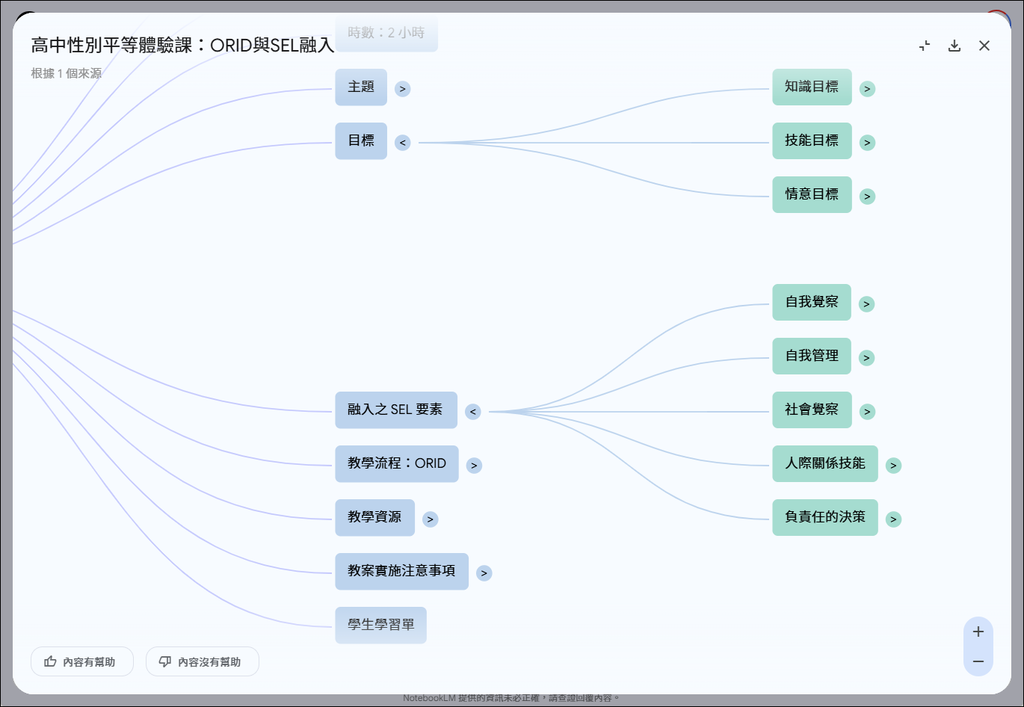1024x707 pixels.
Task: Select the 教案實施注意事項 node
Action: (402, 571)
